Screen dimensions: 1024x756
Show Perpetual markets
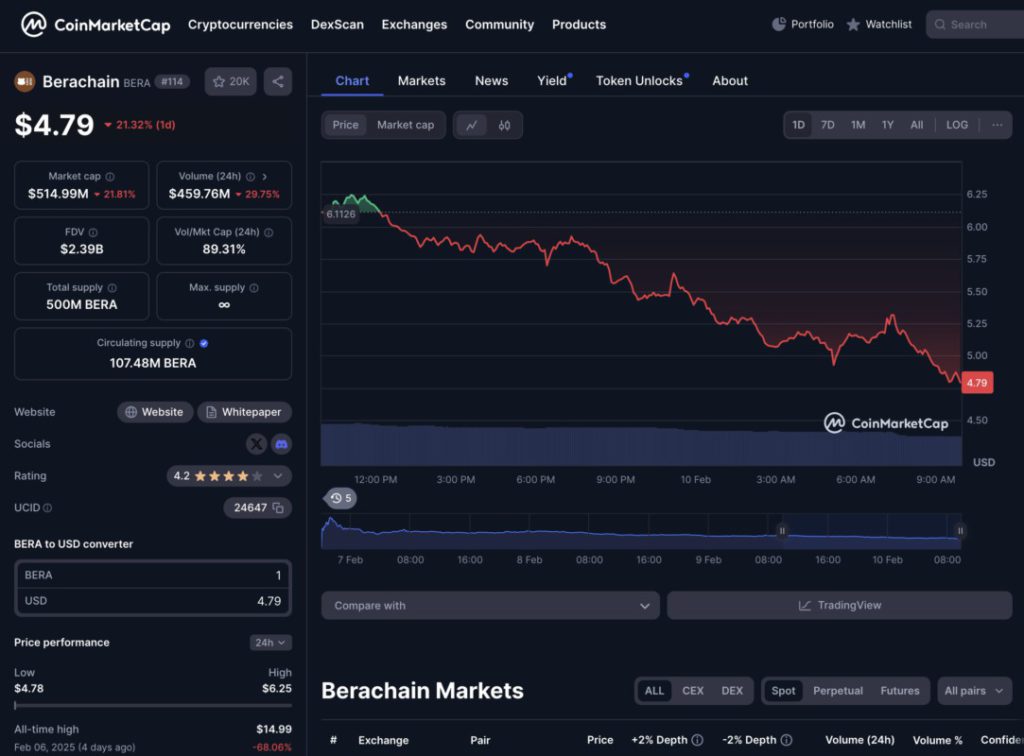tap(838, 691)
